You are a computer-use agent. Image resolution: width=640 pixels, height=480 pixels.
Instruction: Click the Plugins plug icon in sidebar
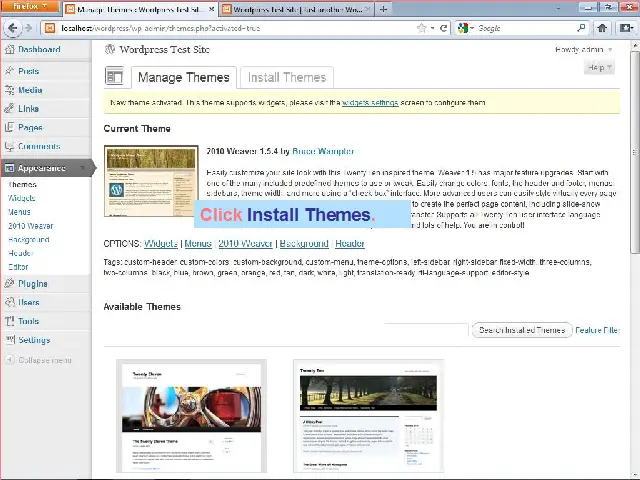(9, 283)
